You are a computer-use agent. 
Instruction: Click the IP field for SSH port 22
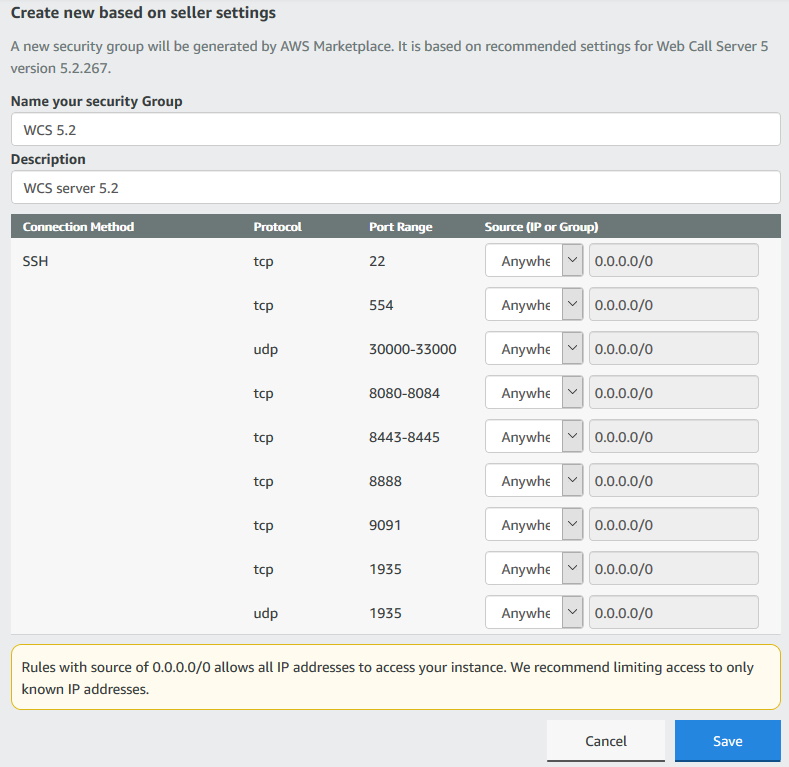pyautogui.click(x=673, y=261)
